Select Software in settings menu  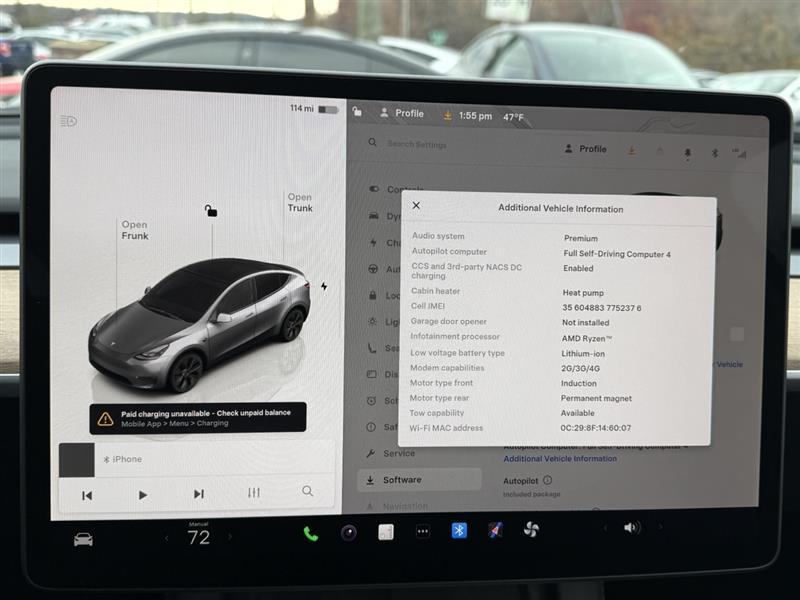[x=402, y=480]
